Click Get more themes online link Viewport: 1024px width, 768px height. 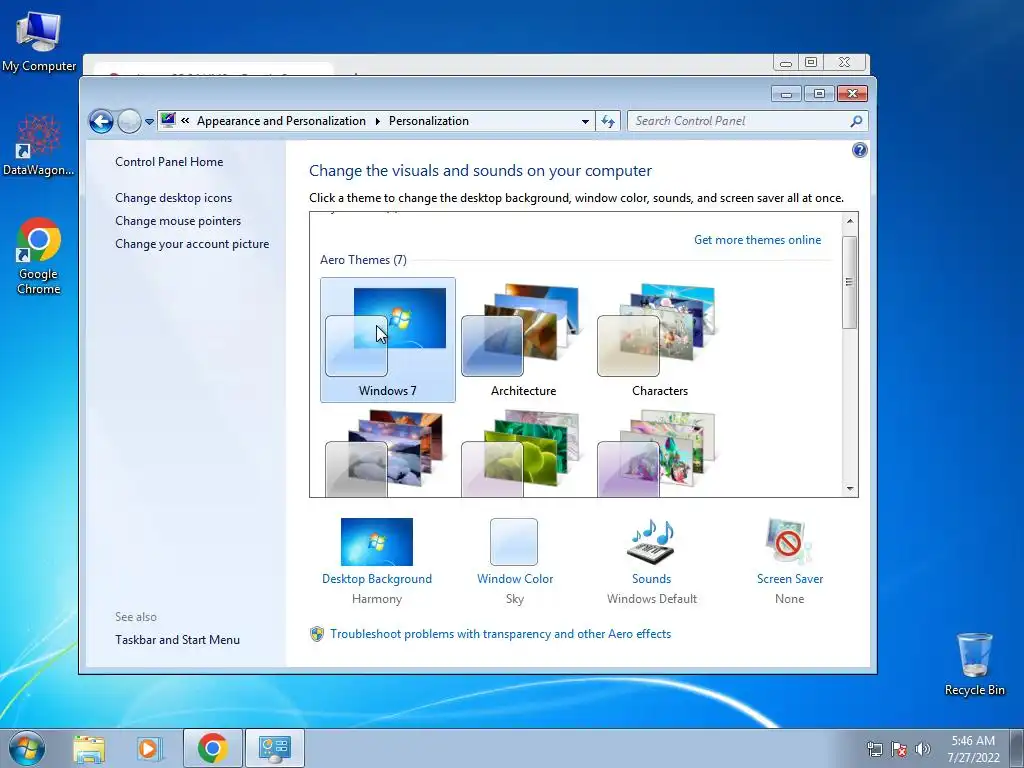click(758, 240)
